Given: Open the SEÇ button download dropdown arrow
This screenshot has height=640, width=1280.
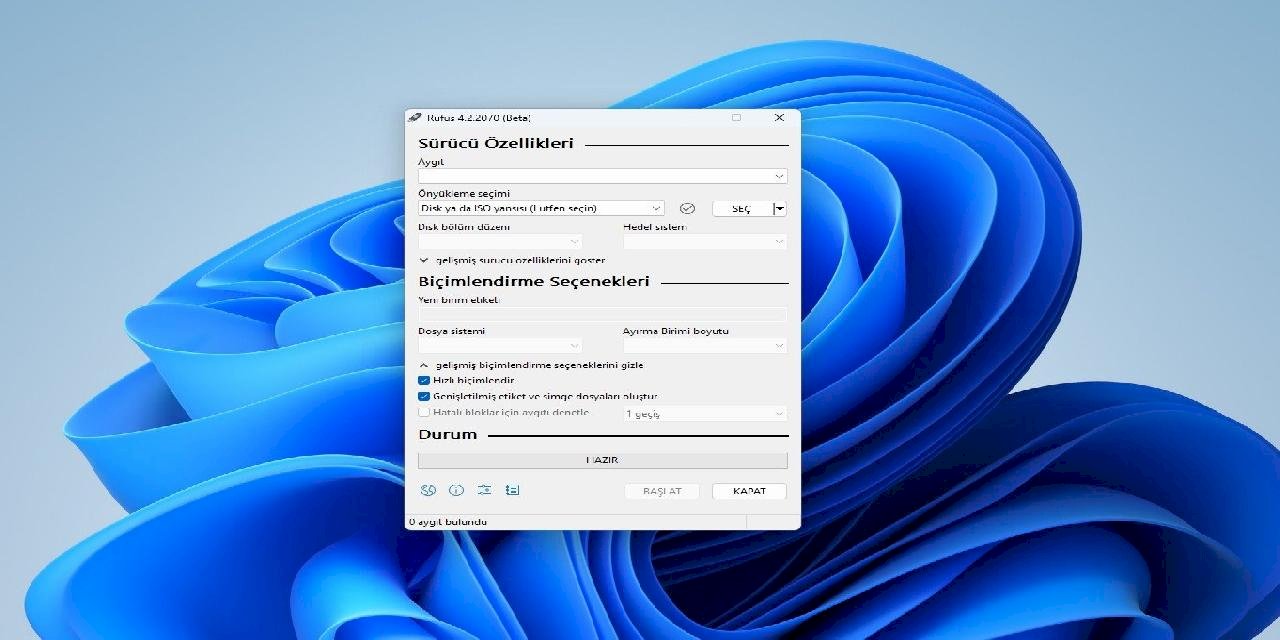Looking at the screenshot, I should coord(779,208).
